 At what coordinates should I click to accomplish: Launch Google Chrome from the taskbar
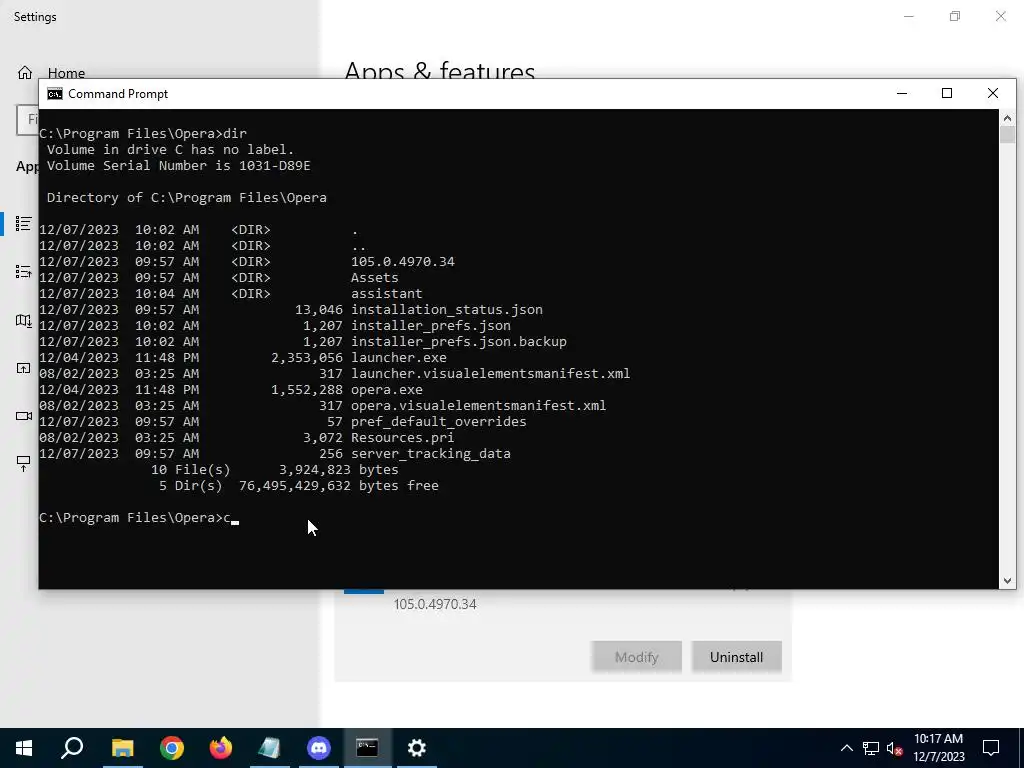(172, 748)
